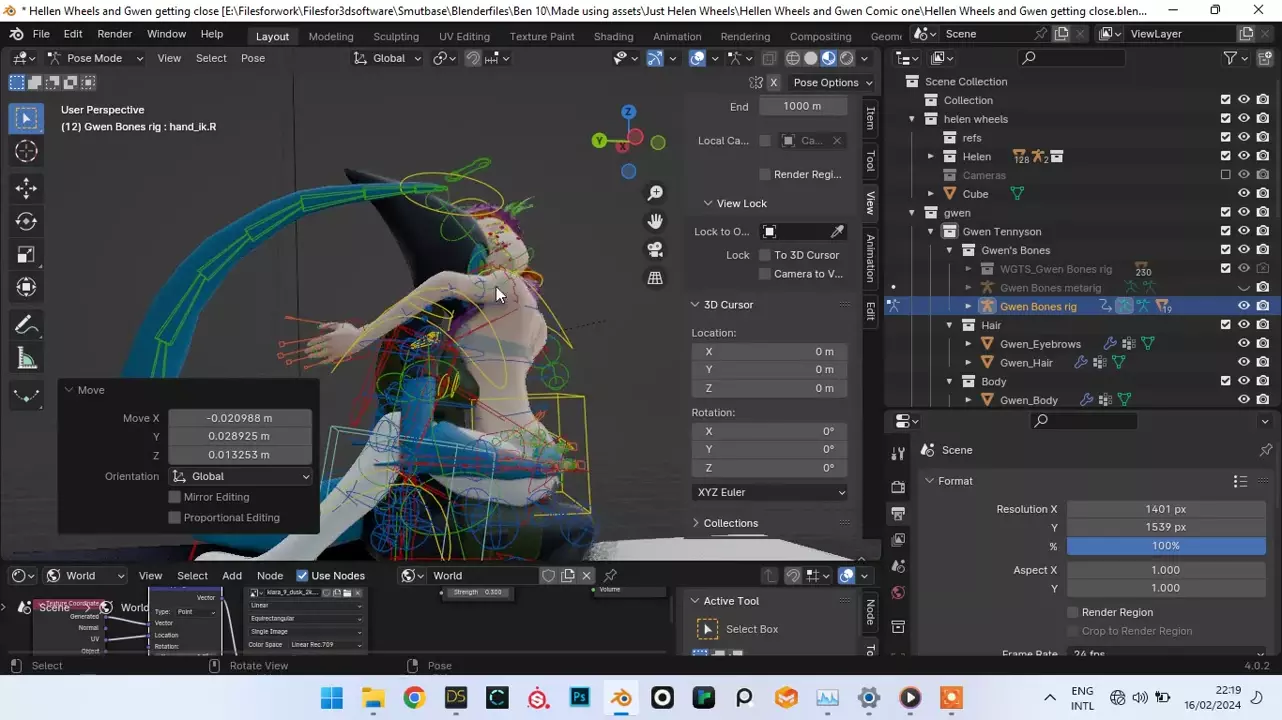Adjust the resolution percentage 100% slider

tap(1165, 546)
